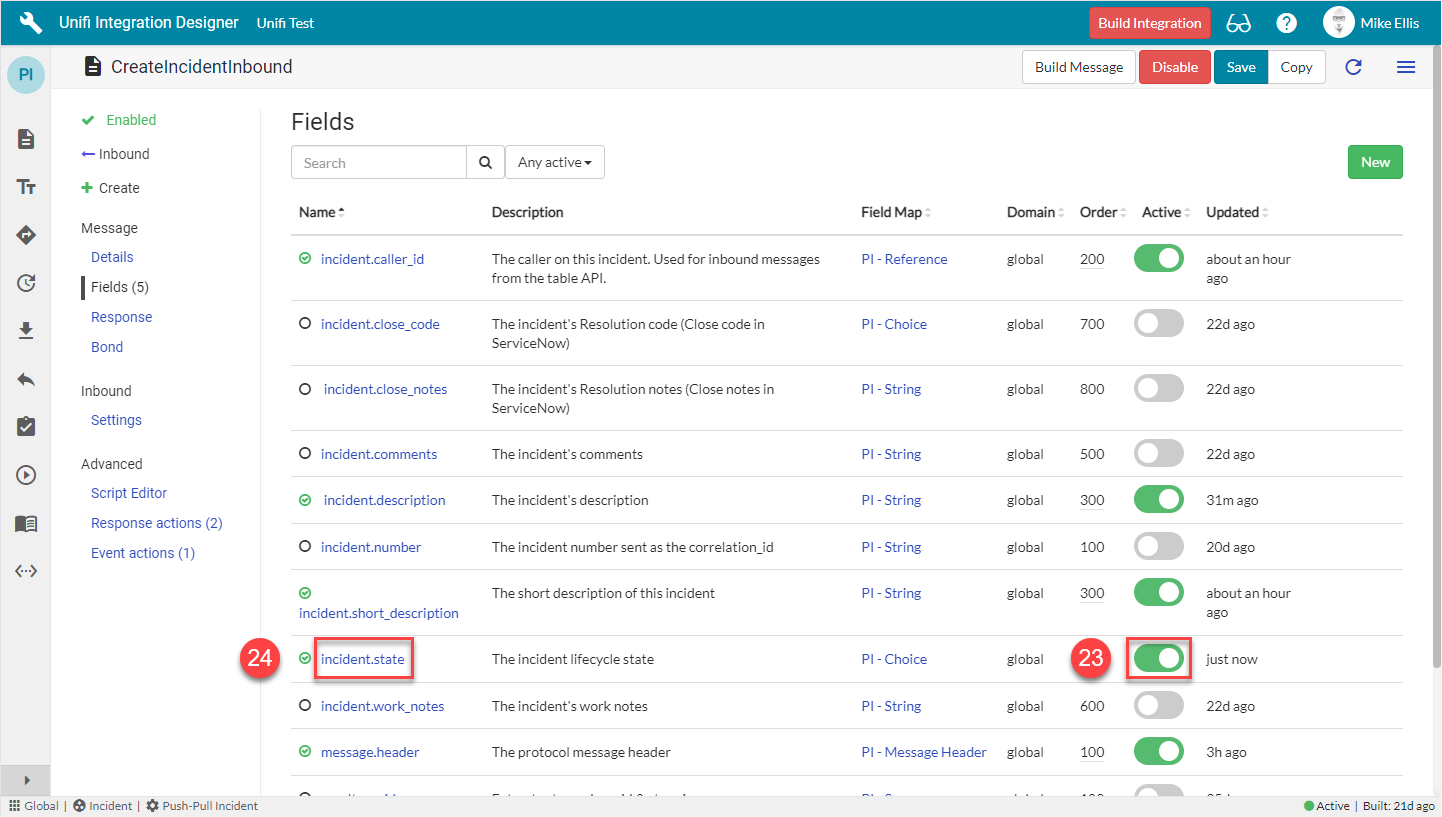Enable the incident.close_code active toggle
Viewport: 1442px width, 817px height.
1158,324
